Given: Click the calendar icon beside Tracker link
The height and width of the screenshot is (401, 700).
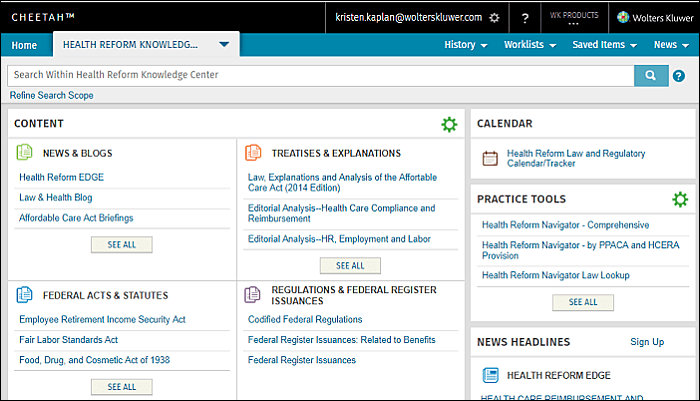Looking at the screenshot, I should coord(490,158).
